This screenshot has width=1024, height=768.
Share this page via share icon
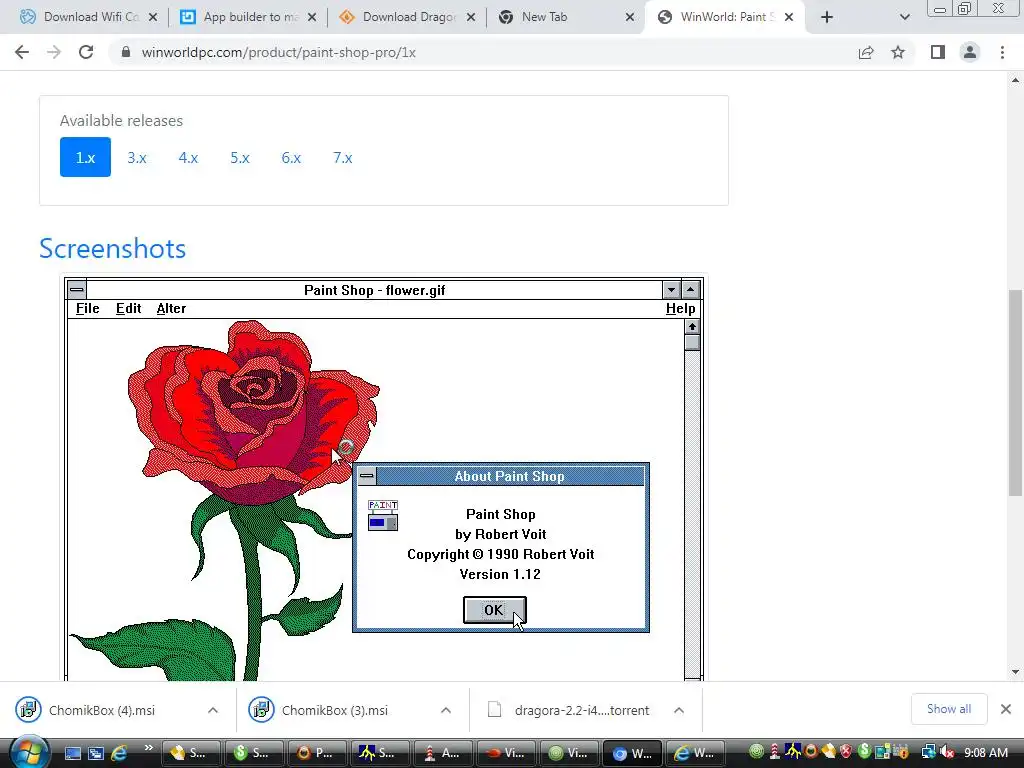click(866, 52)
